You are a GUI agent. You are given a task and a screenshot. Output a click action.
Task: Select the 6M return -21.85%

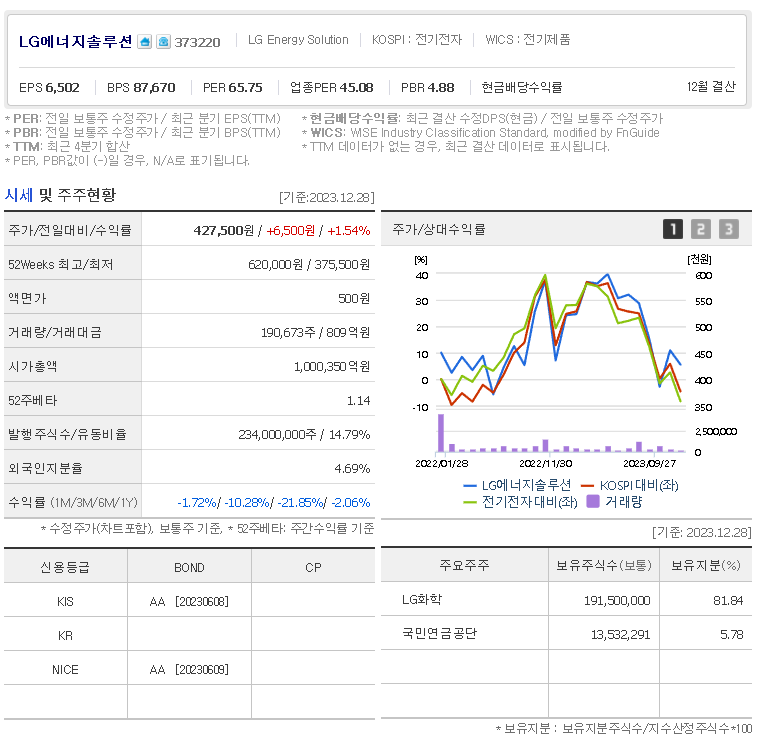tap(300, 502)
